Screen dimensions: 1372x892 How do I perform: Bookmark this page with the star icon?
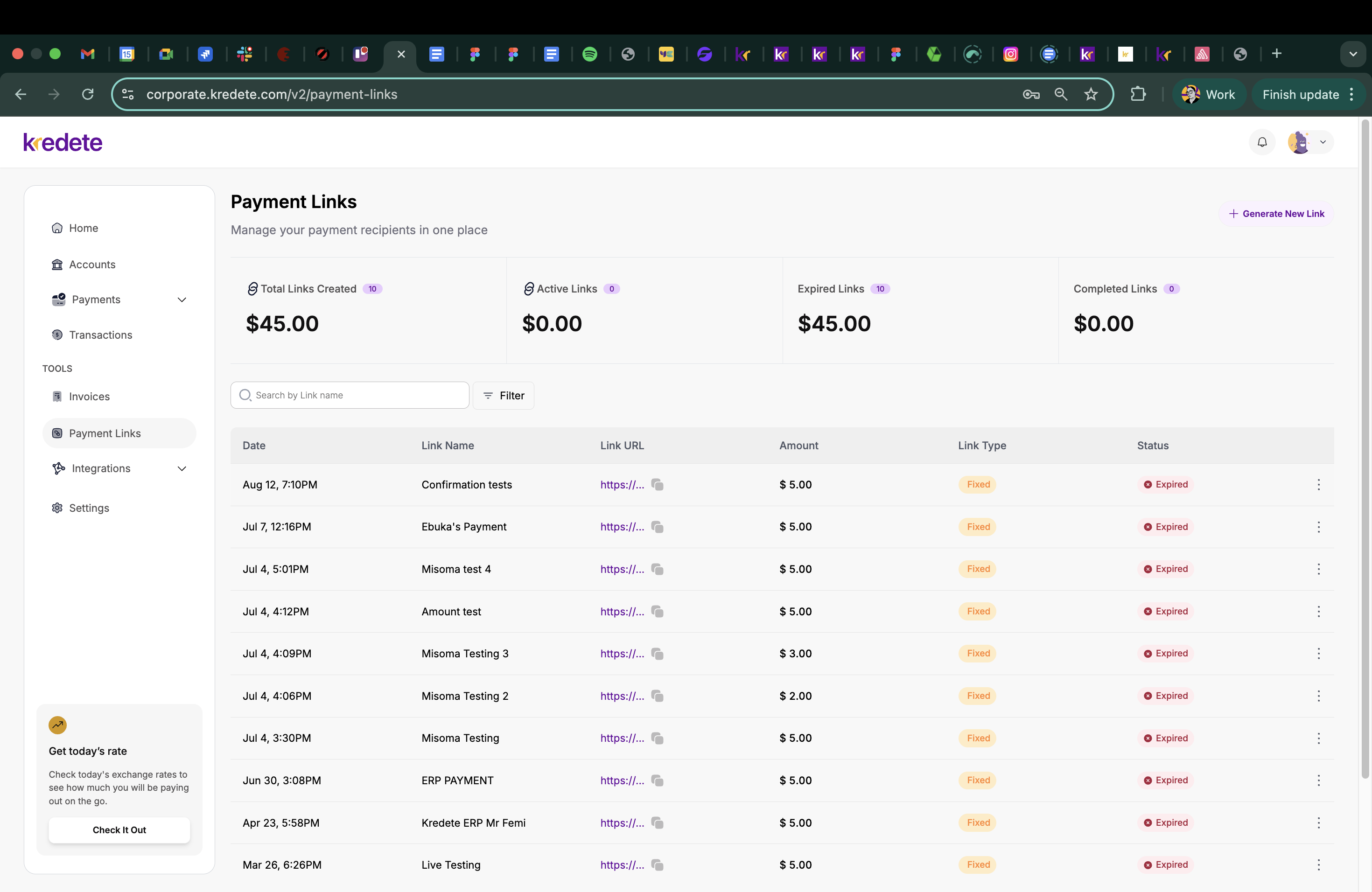[1091, 94]
